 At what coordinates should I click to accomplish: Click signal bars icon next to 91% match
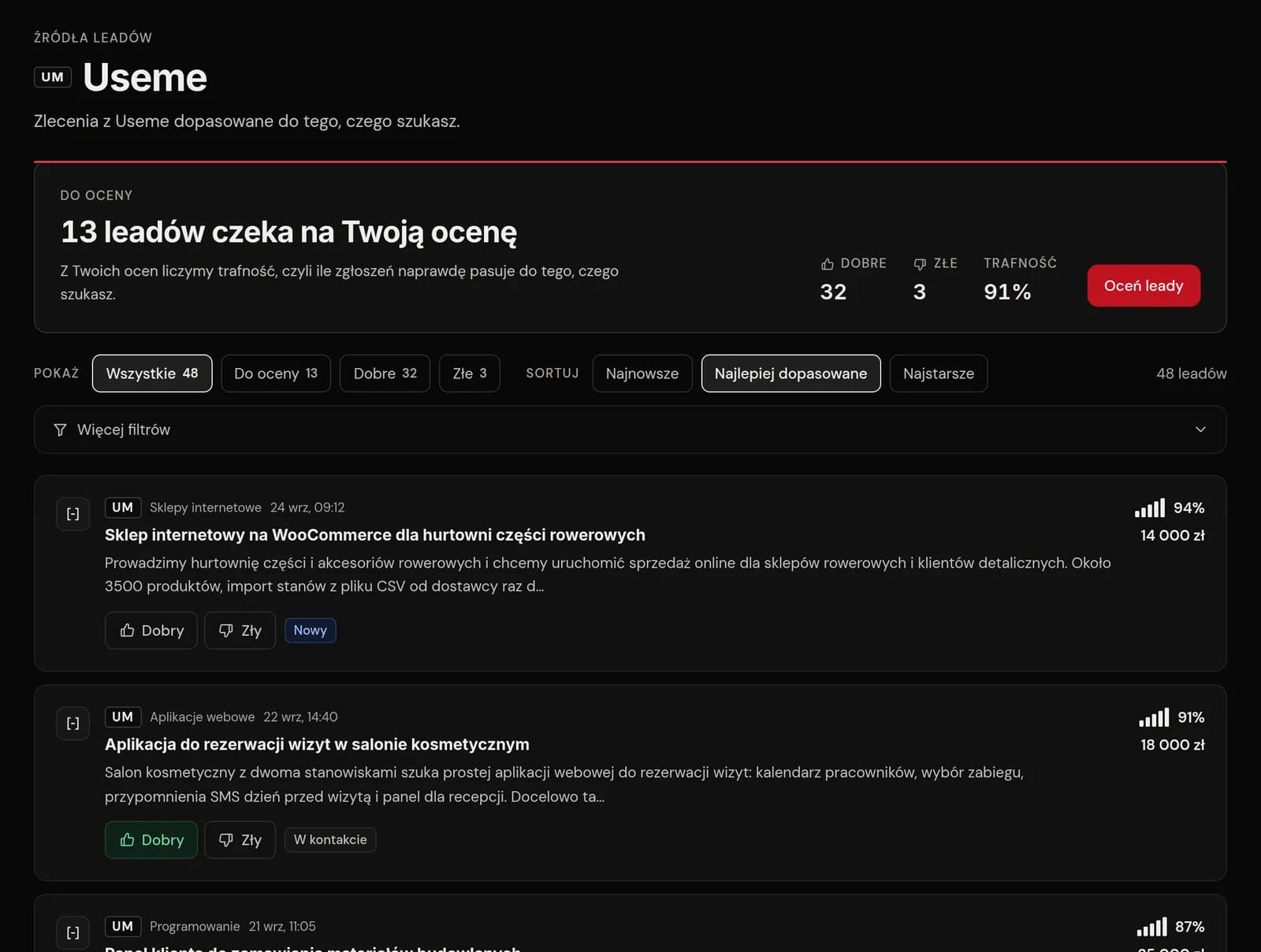1154,718
